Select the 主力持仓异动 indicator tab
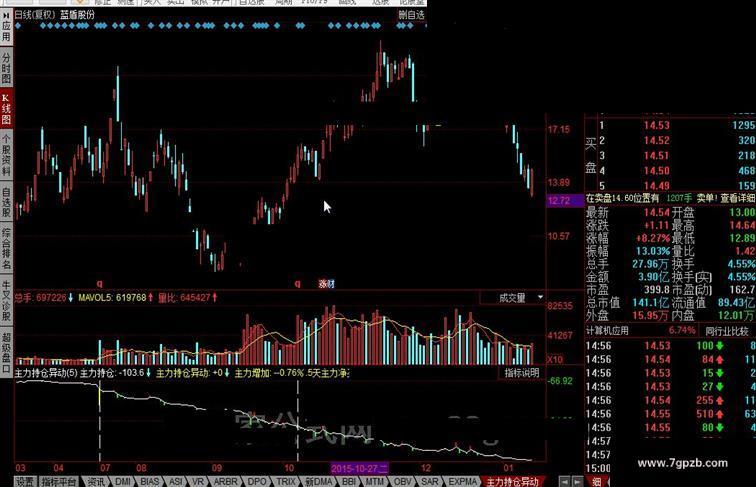The image size is (756, 487). pos(512,481)
